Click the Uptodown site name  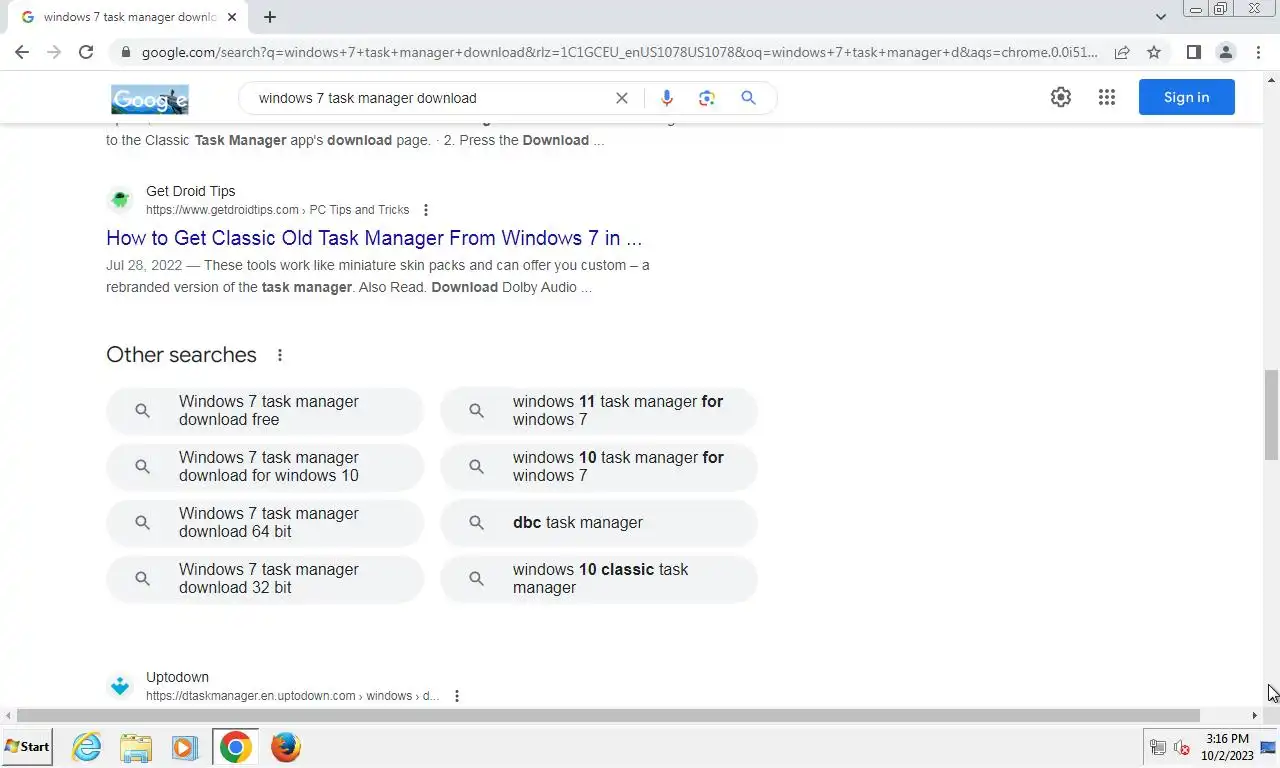point(177,677)
